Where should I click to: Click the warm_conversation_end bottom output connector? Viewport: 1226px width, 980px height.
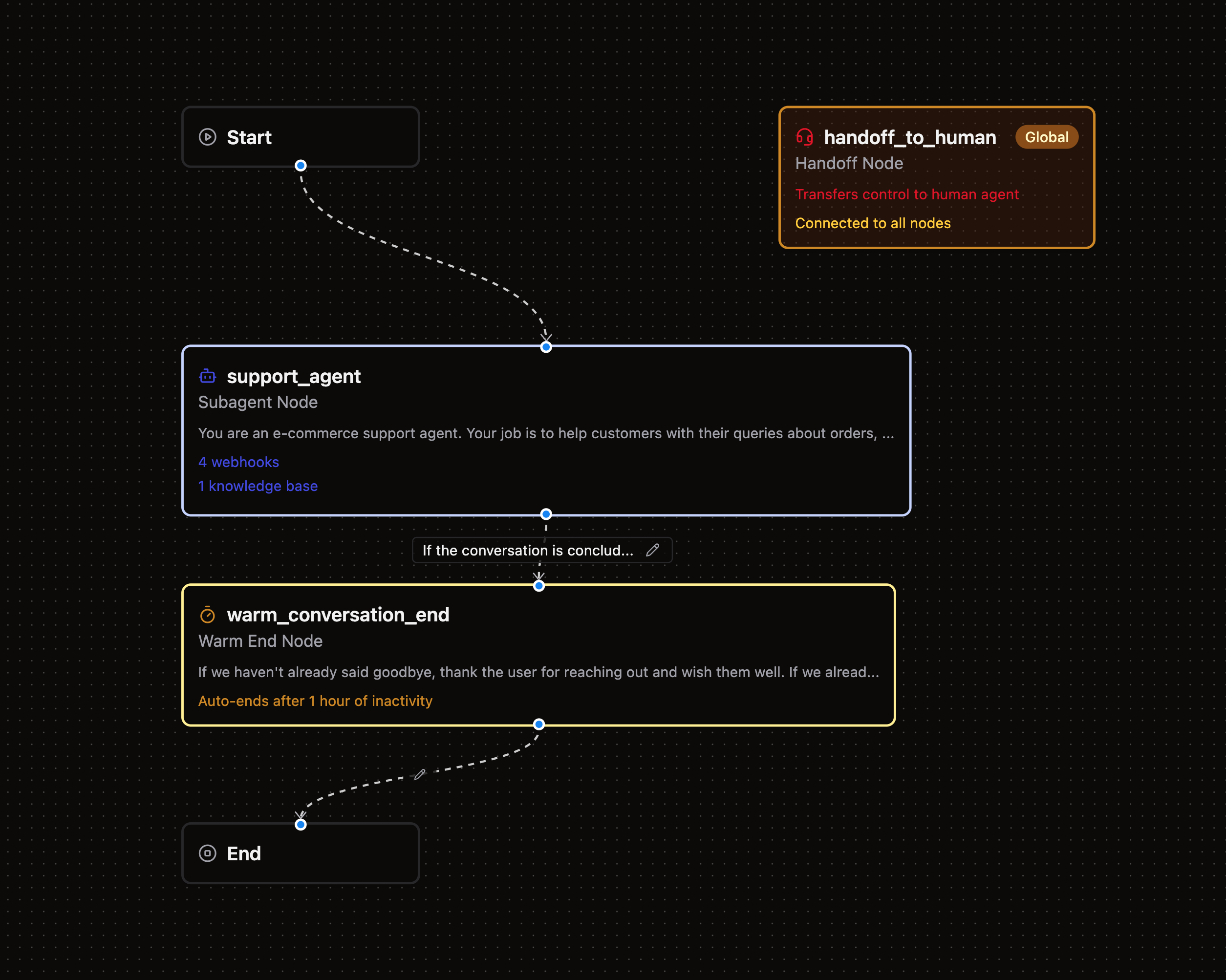coord(539,724)
